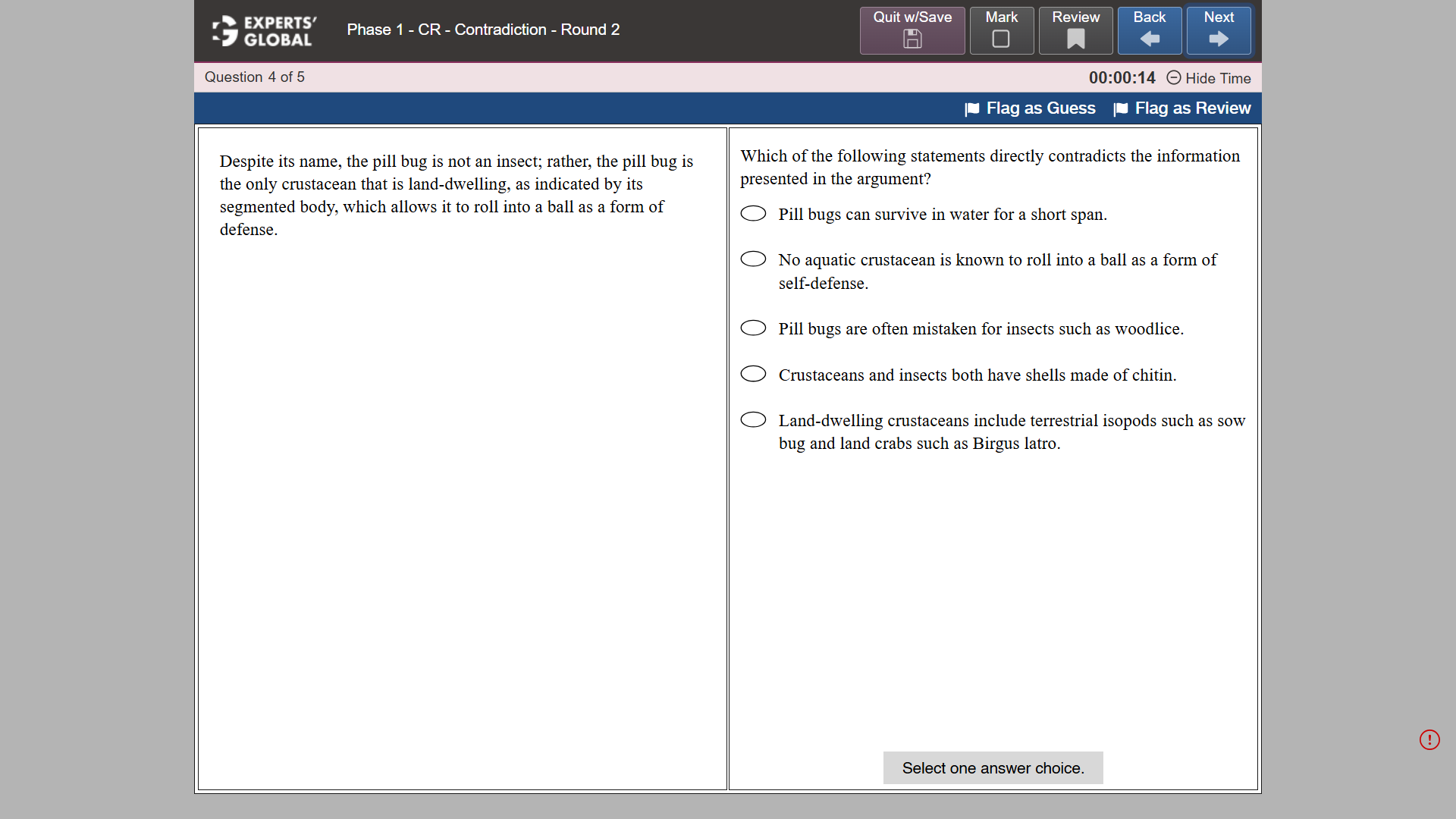Select the Birgus latro answer option
The height and width of the screenshot is (819, 1456).
click(x=753, y=419)
